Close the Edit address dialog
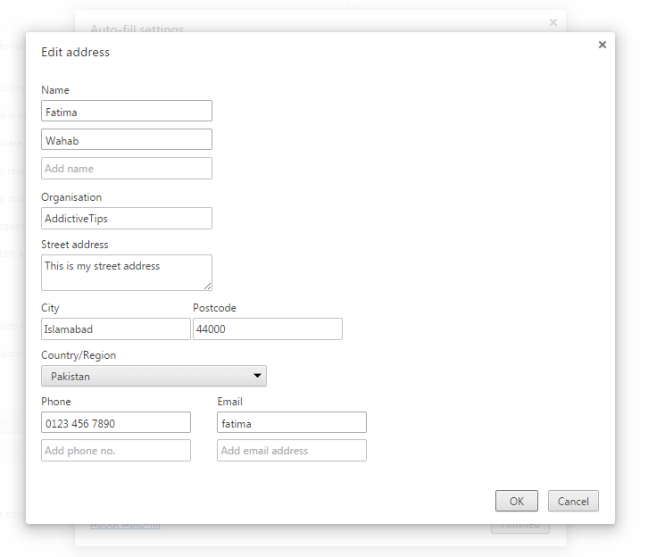The image size is (658, 557). pos(602,44)
